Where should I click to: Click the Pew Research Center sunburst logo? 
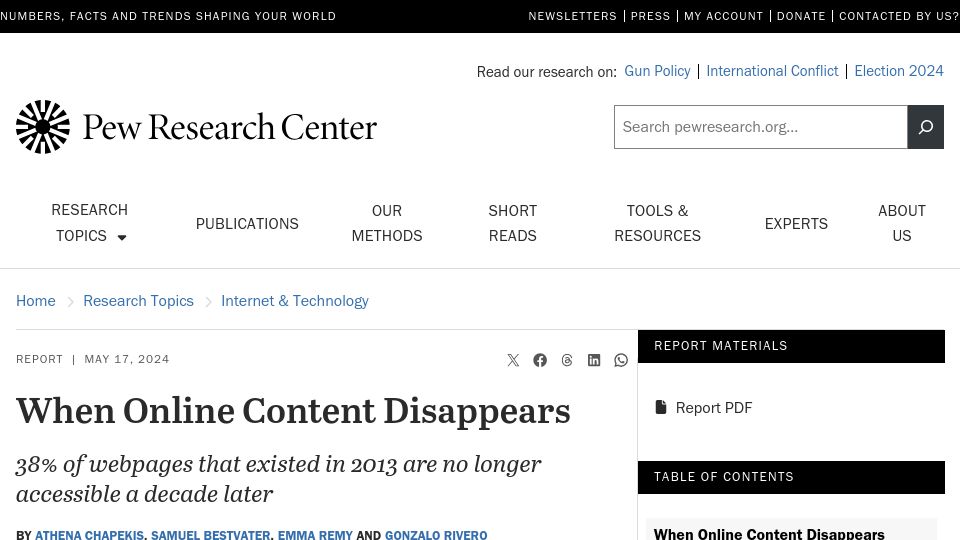(x=43, y=127)
